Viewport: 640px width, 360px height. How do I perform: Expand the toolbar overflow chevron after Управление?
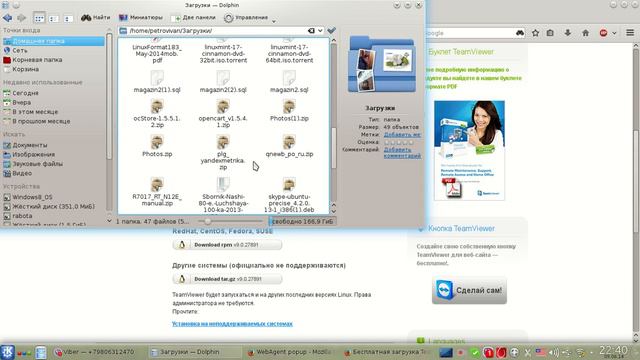(274, 21)
